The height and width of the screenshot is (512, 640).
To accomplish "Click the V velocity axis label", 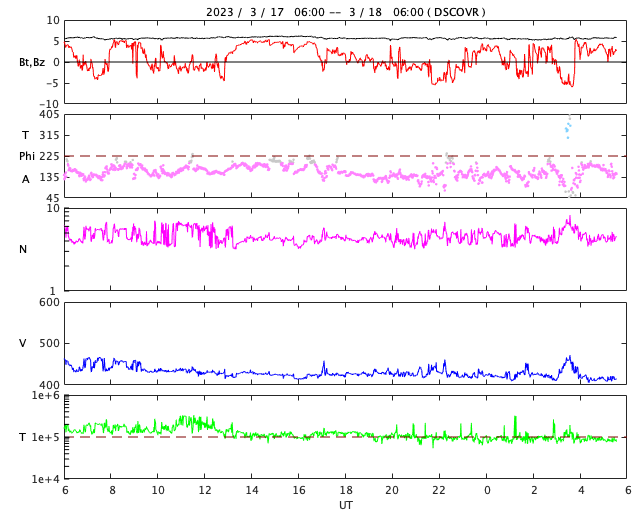I will (x=23, y=343).
